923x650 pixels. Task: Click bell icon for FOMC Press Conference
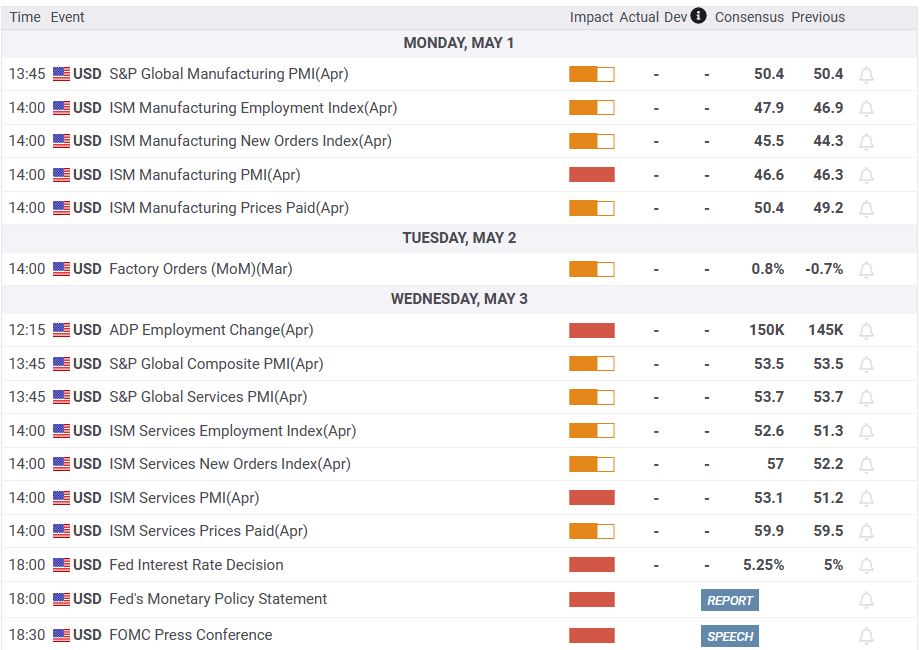click(x=866, y=636)
